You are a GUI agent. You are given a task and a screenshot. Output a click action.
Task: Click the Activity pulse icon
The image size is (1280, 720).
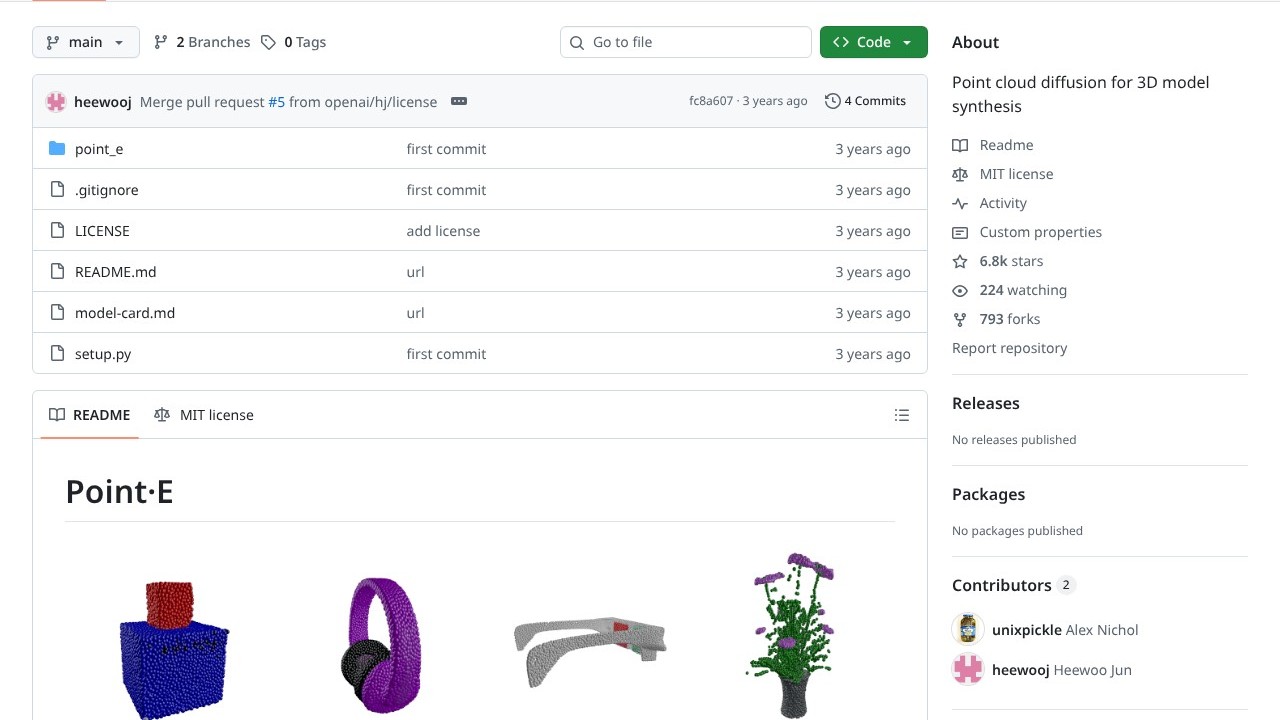tap(960, 203)
